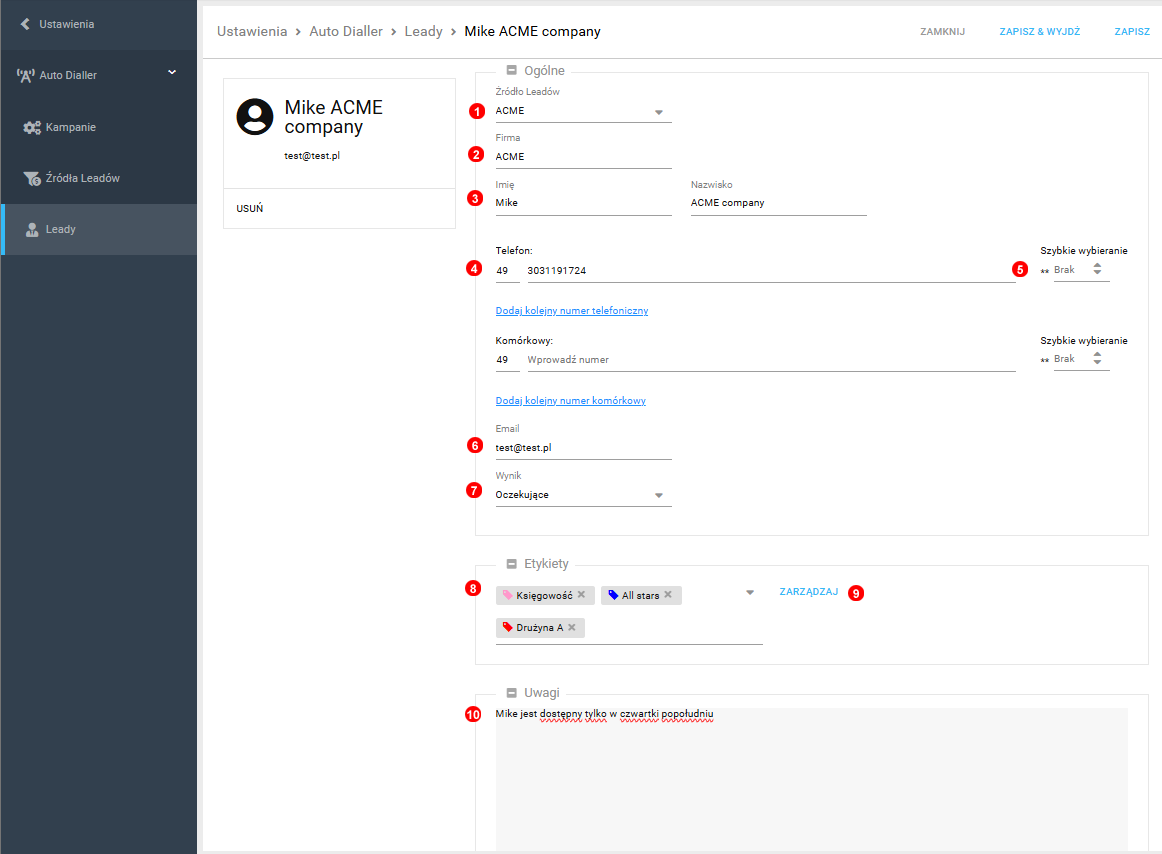Click the Auto Dialler antenna icon
1162x854 pixels.
(x=26, y=75)
